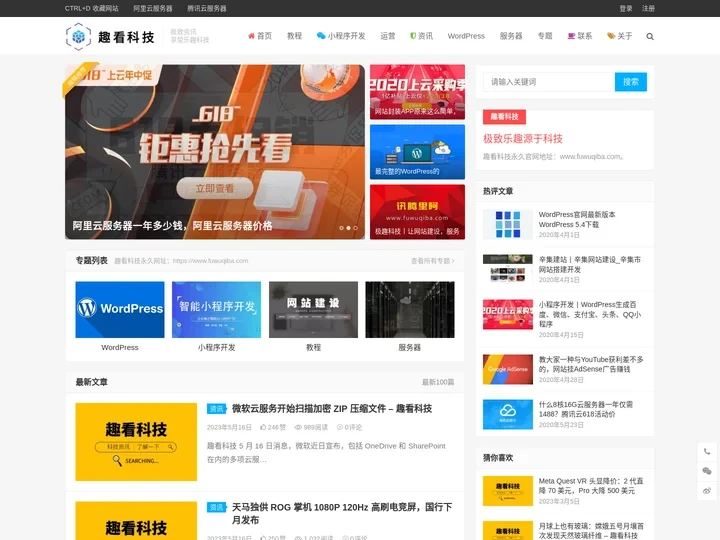Click blue cloud thumbnail of 腾讯云618 article
The height and width of the screenshot is (540, 720).
coord(508,414)
